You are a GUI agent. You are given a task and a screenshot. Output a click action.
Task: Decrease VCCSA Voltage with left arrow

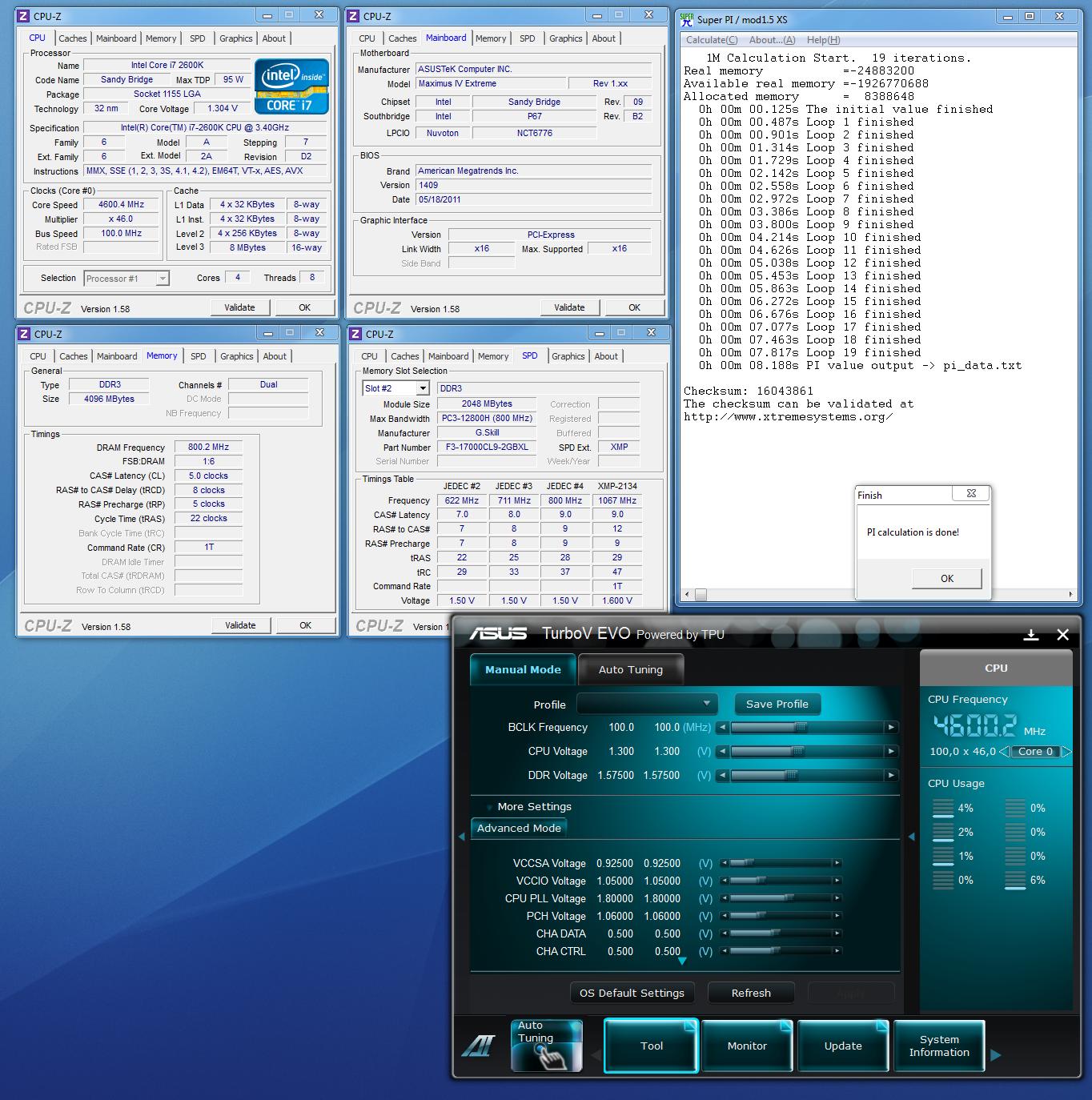point(724,863)
